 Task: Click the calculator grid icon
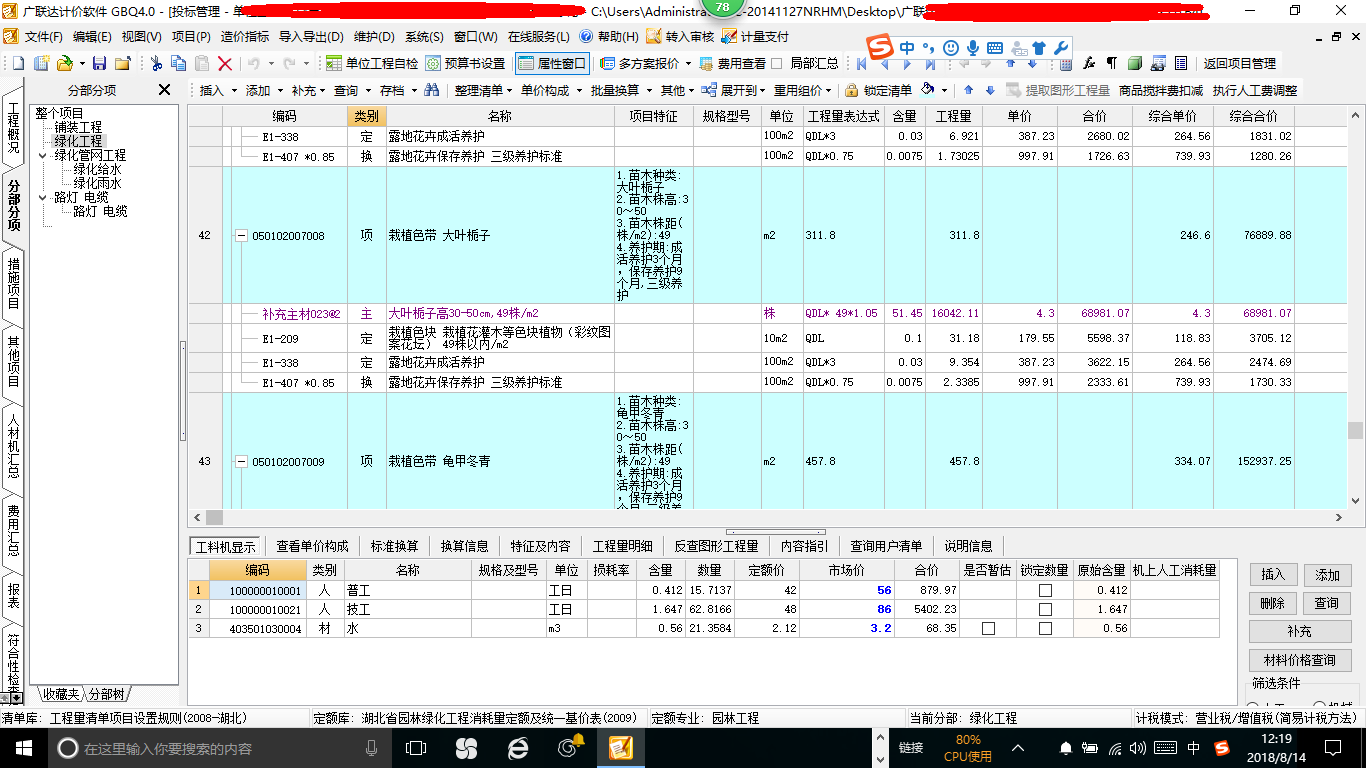pyautogui.click(x=1065, y=63)
